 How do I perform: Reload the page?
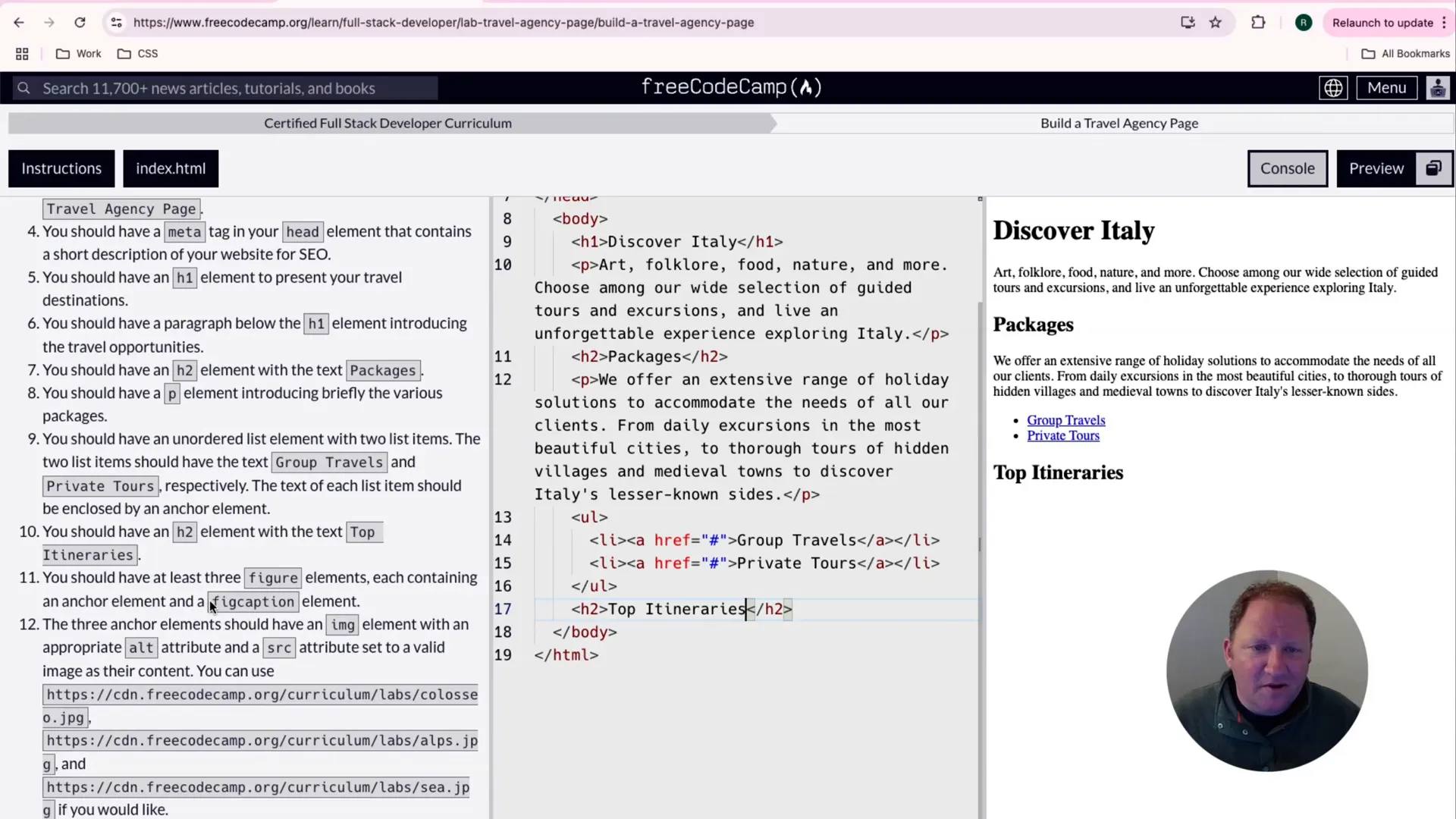[80, 23]
